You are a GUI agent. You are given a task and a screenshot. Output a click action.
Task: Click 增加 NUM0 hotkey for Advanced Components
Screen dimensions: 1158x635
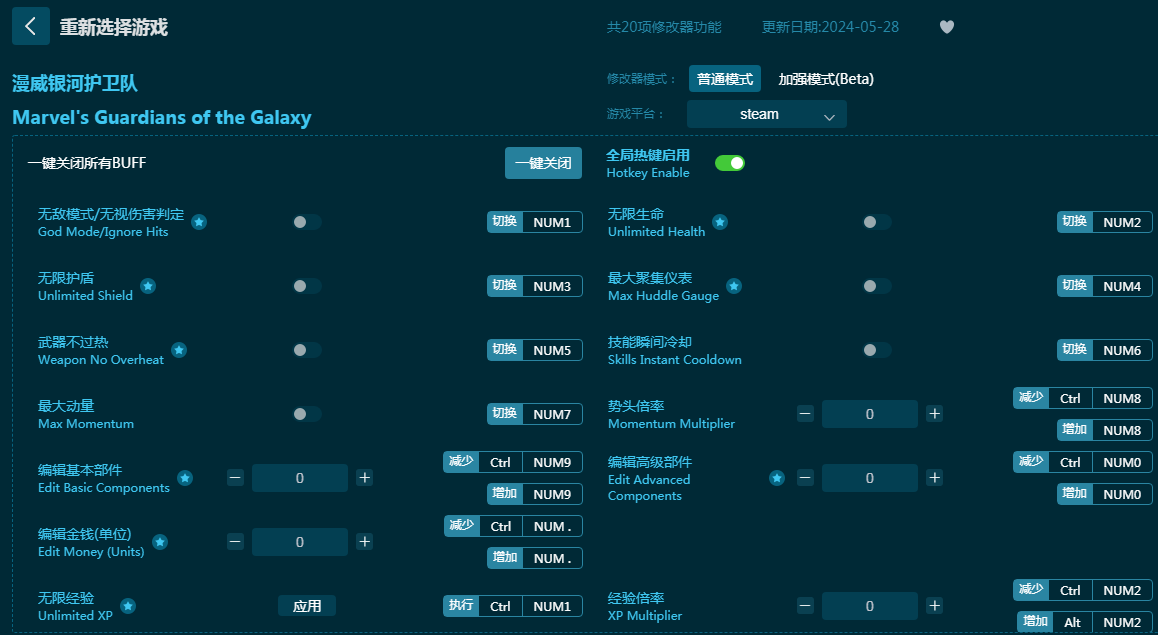click(1105, 494)
